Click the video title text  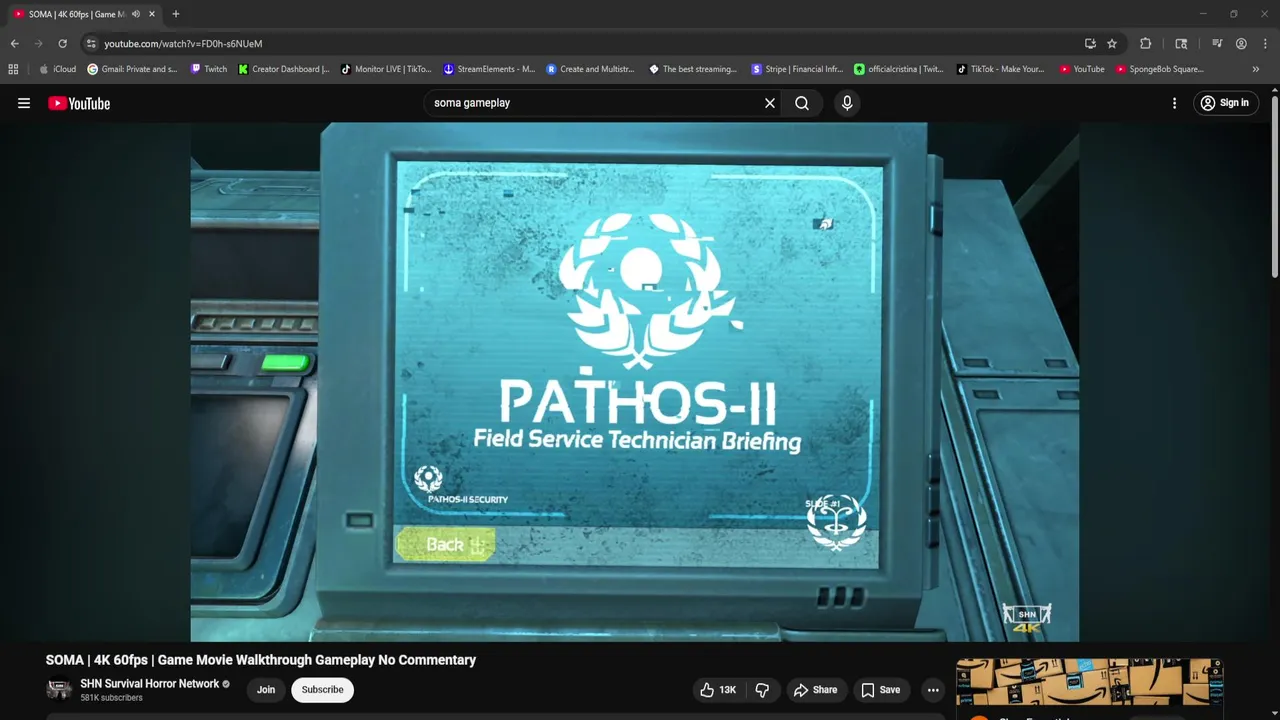(x=261, y=660)
